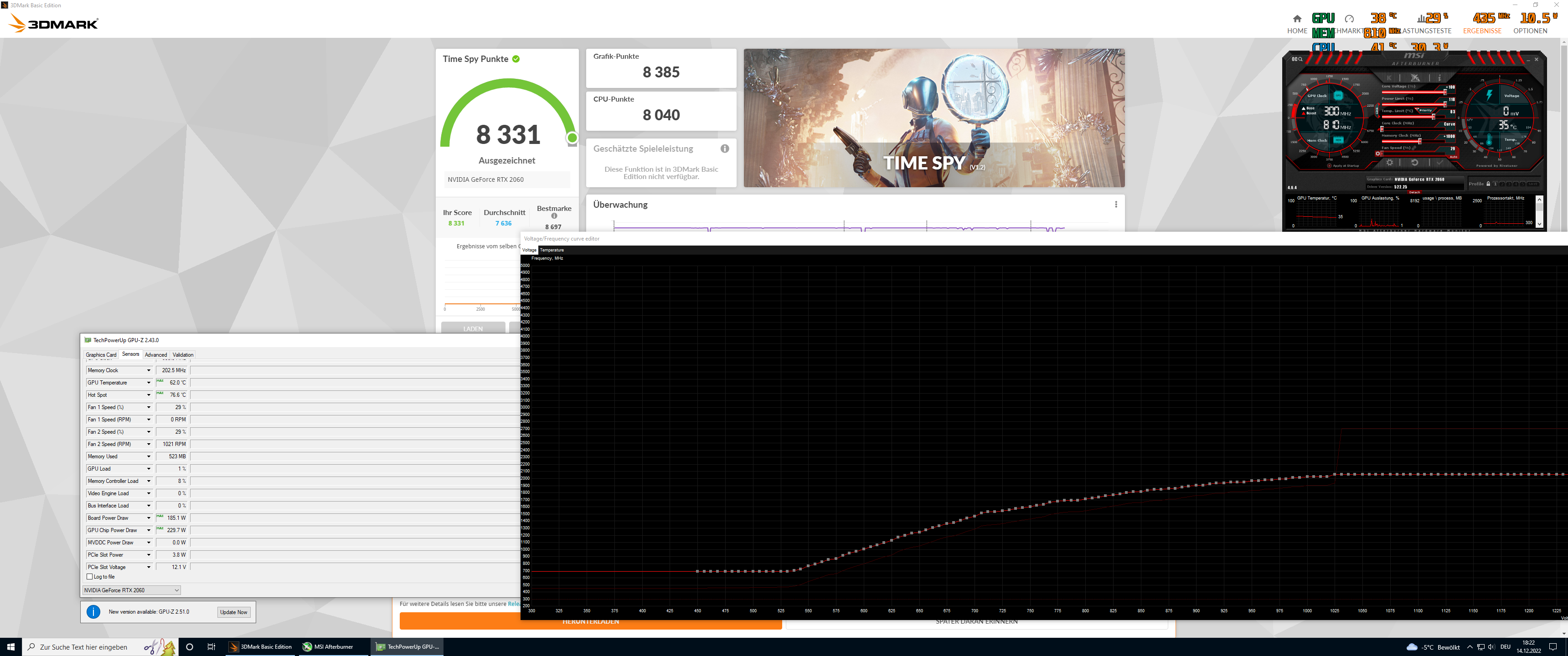Open the three-dot menu in Überwachung panel
The image size is (1568, 656).
pos(1116,205)
